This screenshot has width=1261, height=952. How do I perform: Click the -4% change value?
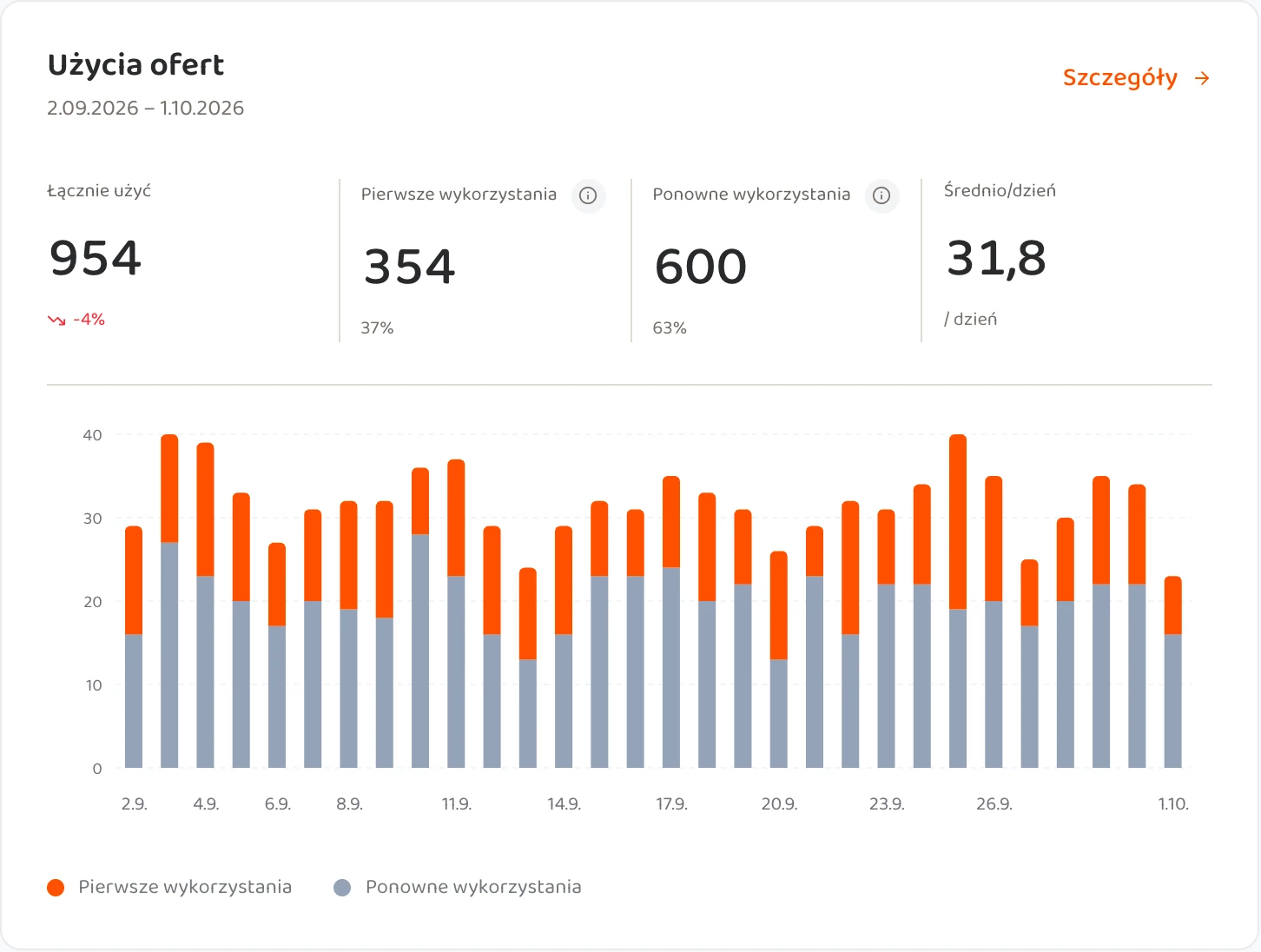[89, 320]
